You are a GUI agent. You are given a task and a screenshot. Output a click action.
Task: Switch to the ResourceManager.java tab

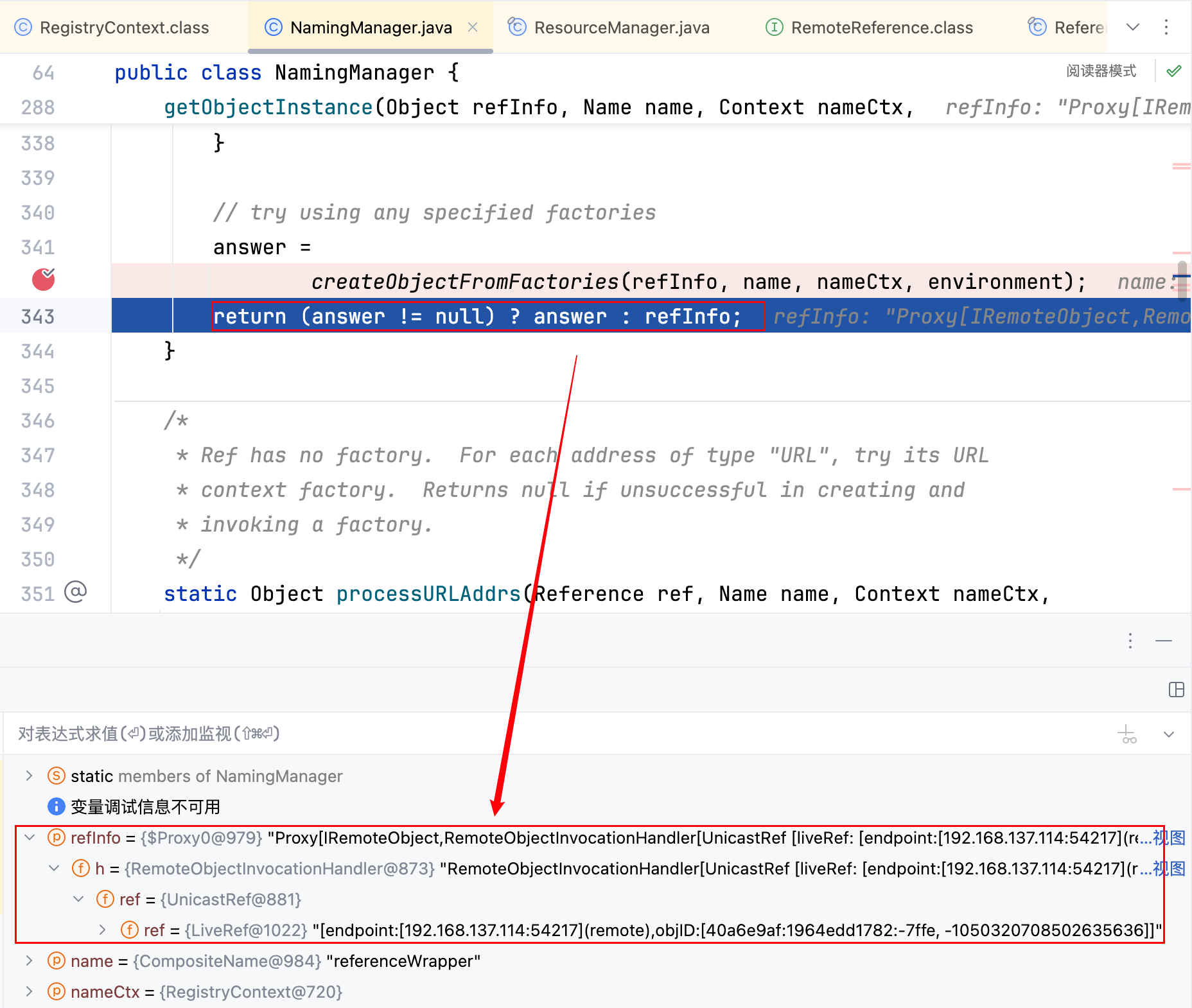609,28
